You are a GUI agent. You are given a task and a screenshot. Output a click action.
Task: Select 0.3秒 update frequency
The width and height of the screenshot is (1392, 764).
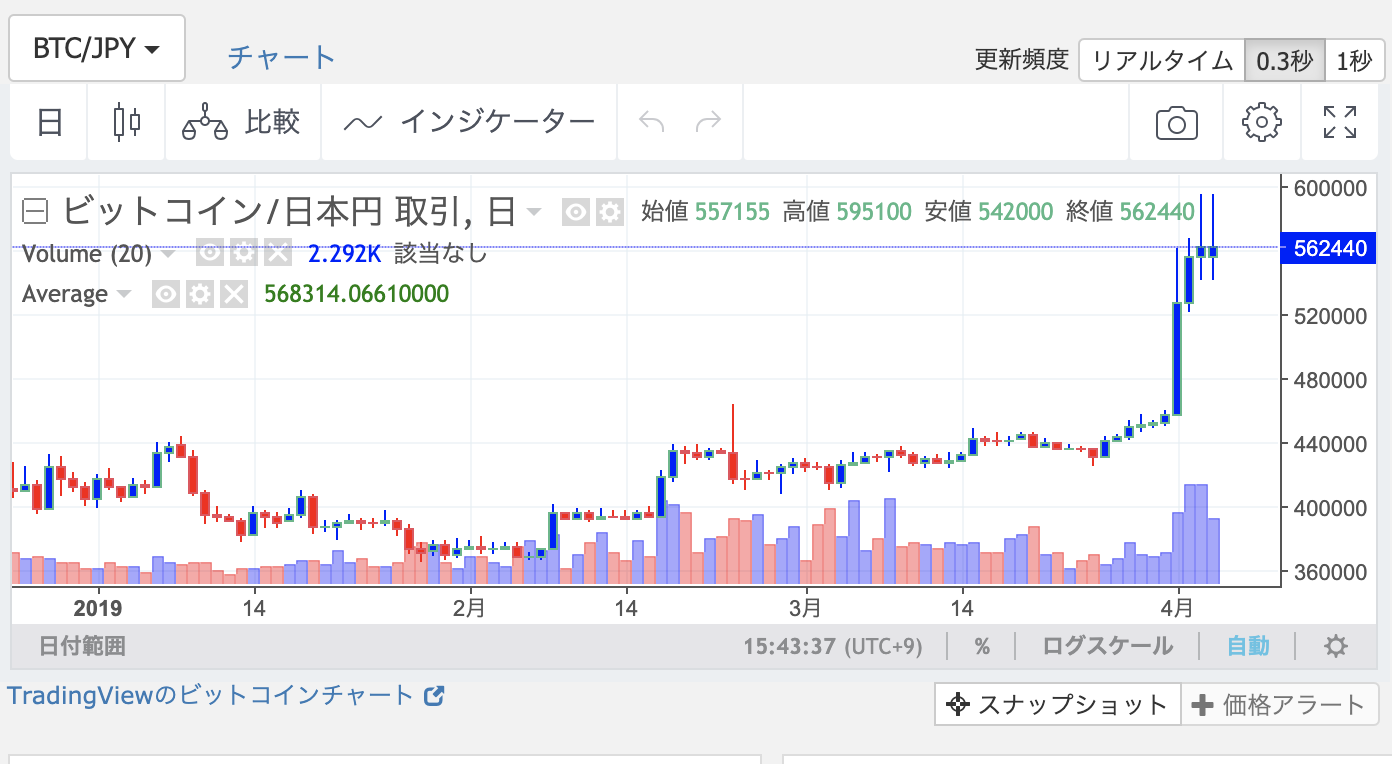tap(1285, 61)
